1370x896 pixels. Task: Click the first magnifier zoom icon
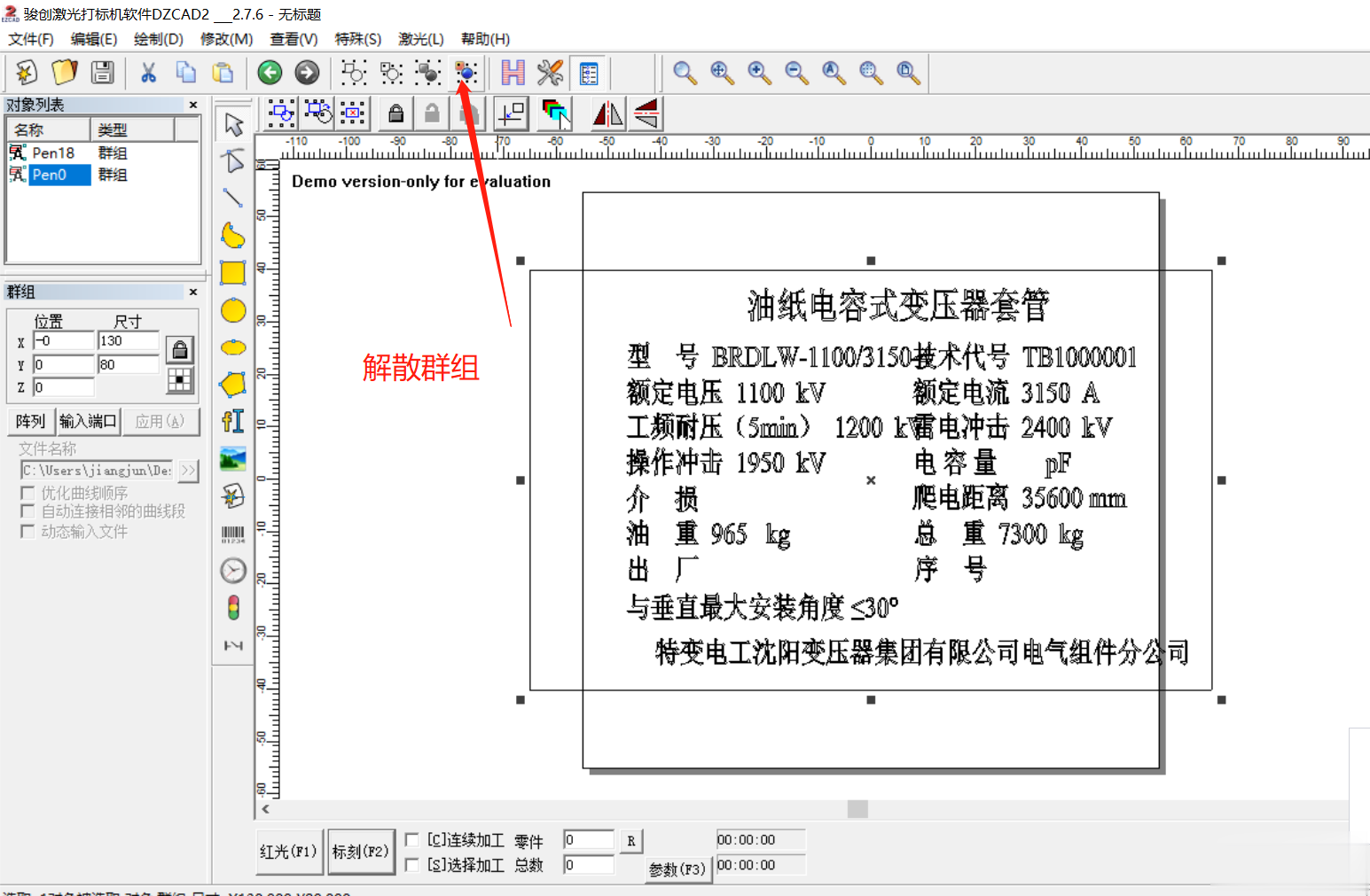pyautogui.click(x=685, y=73)
